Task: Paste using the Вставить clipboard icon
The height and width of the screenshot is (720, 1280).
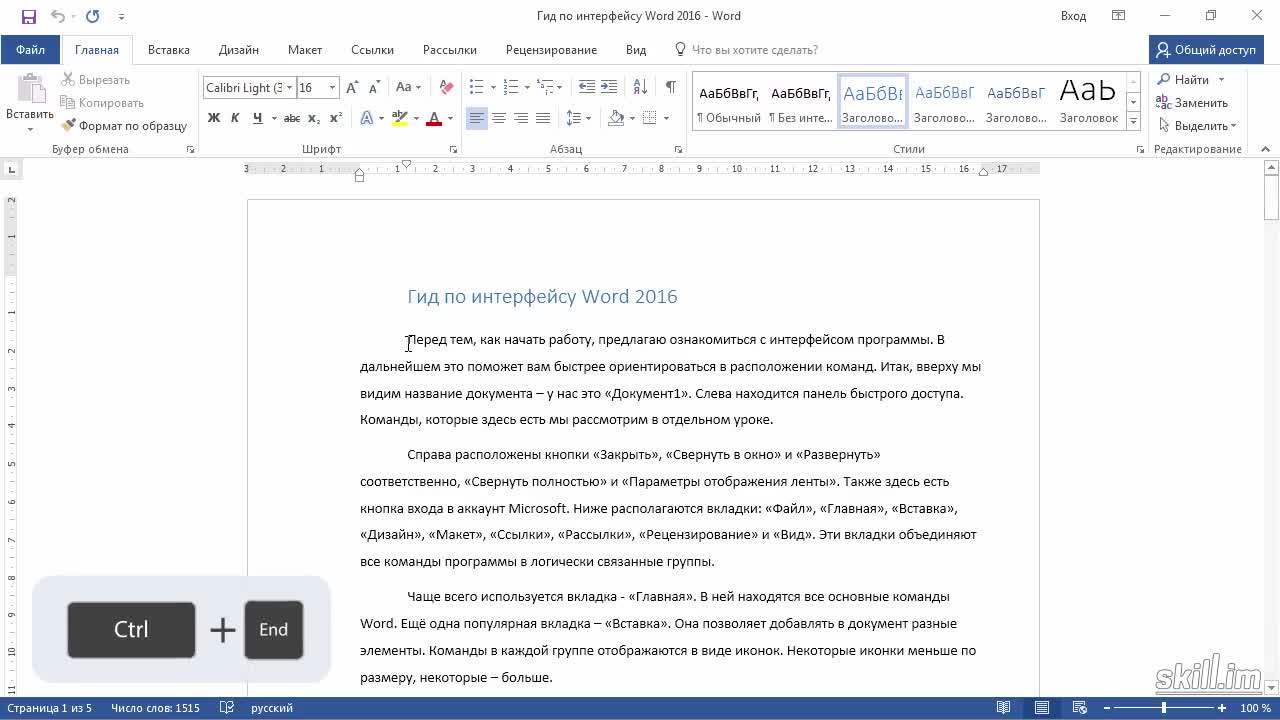Action: click(30, 90)
